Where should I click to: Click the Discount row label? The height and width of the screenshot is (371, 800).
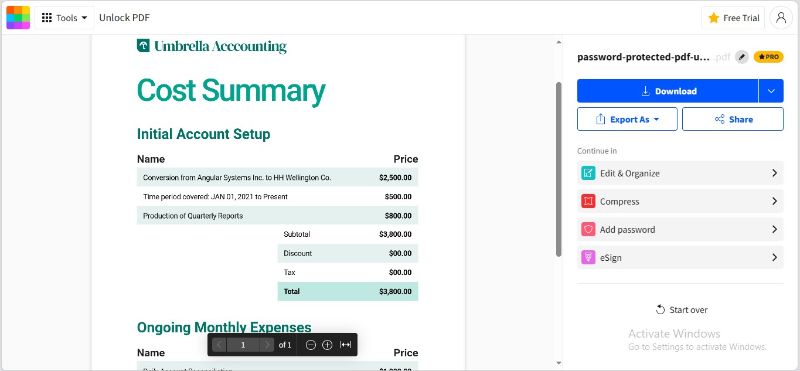click(x=297, y=253)
